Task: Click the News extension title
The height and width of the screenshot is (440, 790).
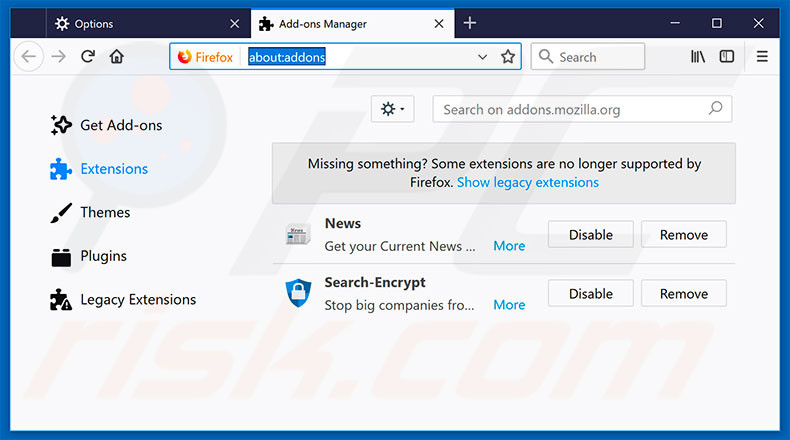Action: point(343,223)
